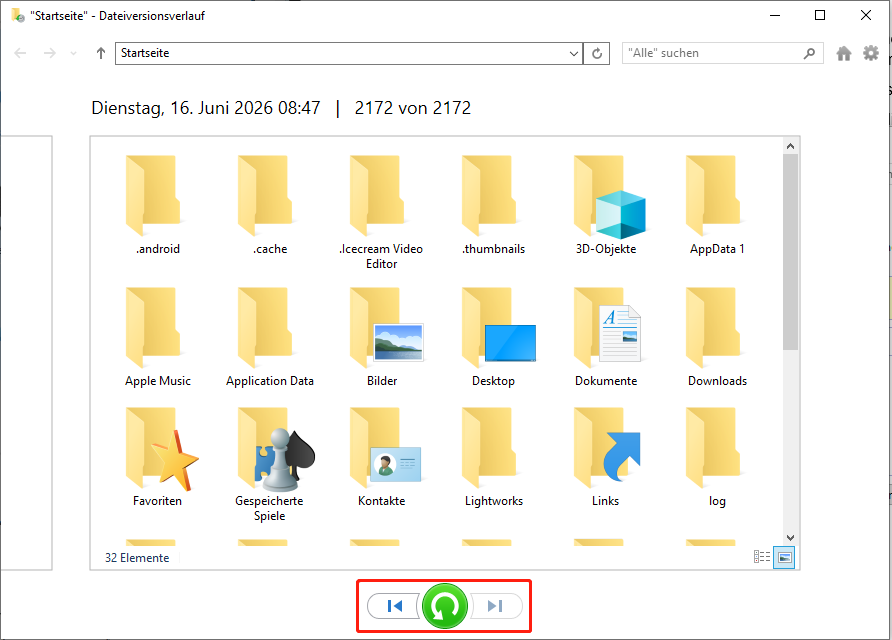Select the AppData 1 folder
This screenshot has width=892, height=640.
click(717, 205)
